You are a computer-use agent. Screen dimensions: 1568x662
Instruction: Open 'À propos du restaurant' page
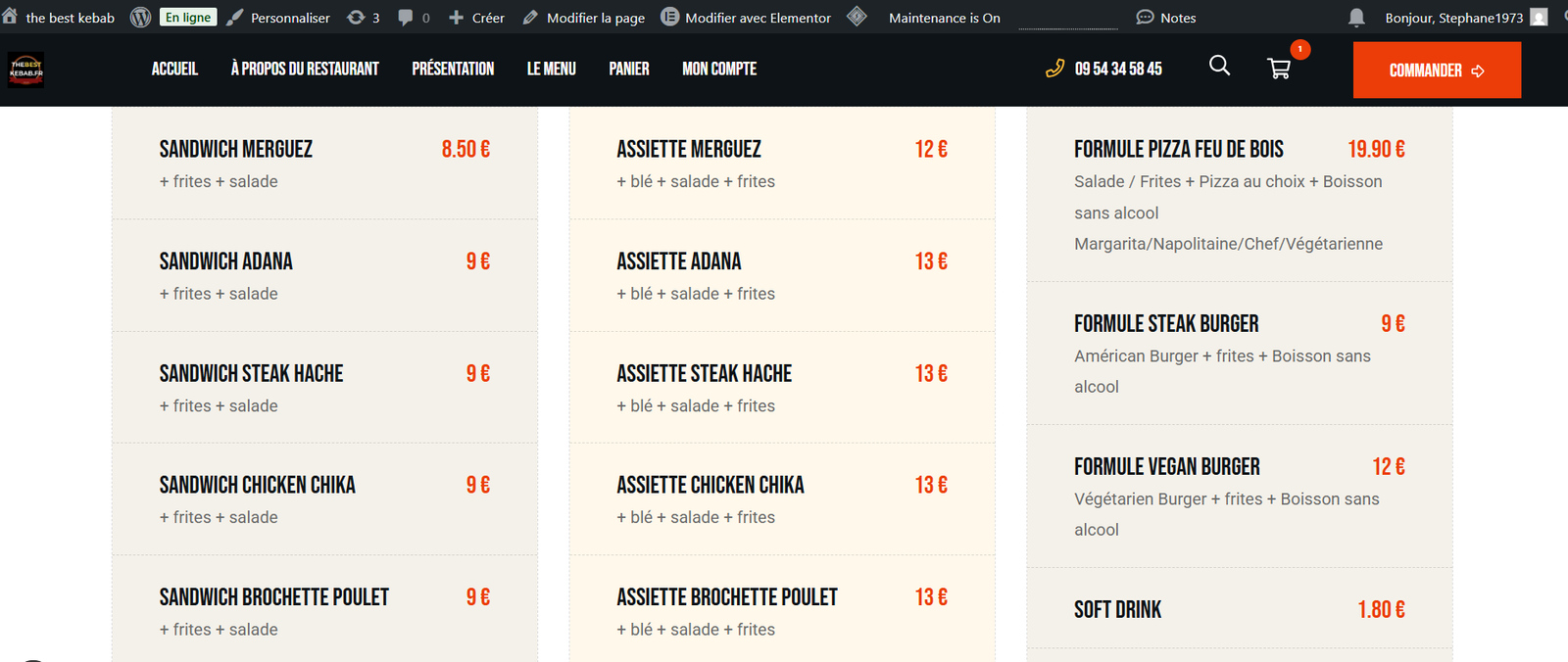pyautogui.click(x=305, y=69)
